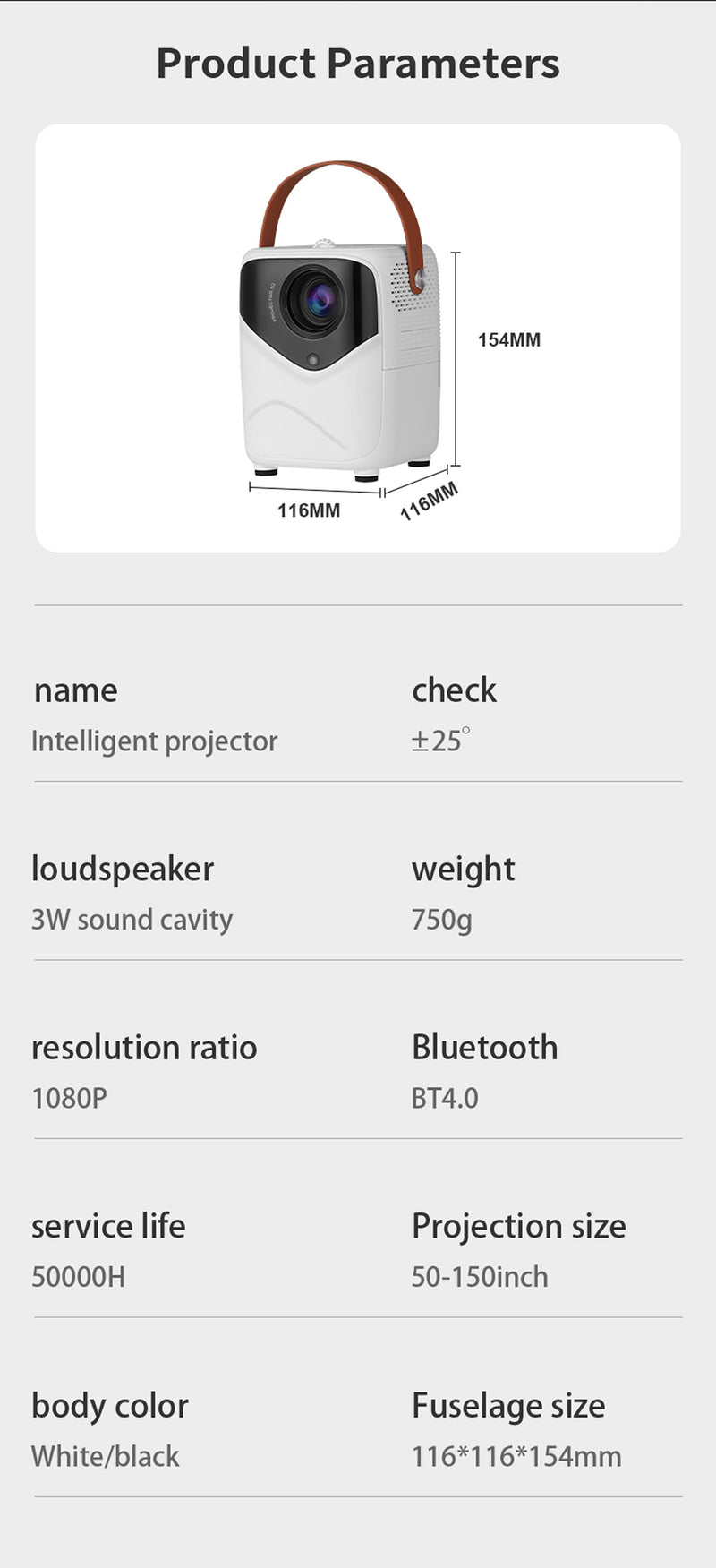
Task: Click the projector lens in the product image
Action: point(315,300)
